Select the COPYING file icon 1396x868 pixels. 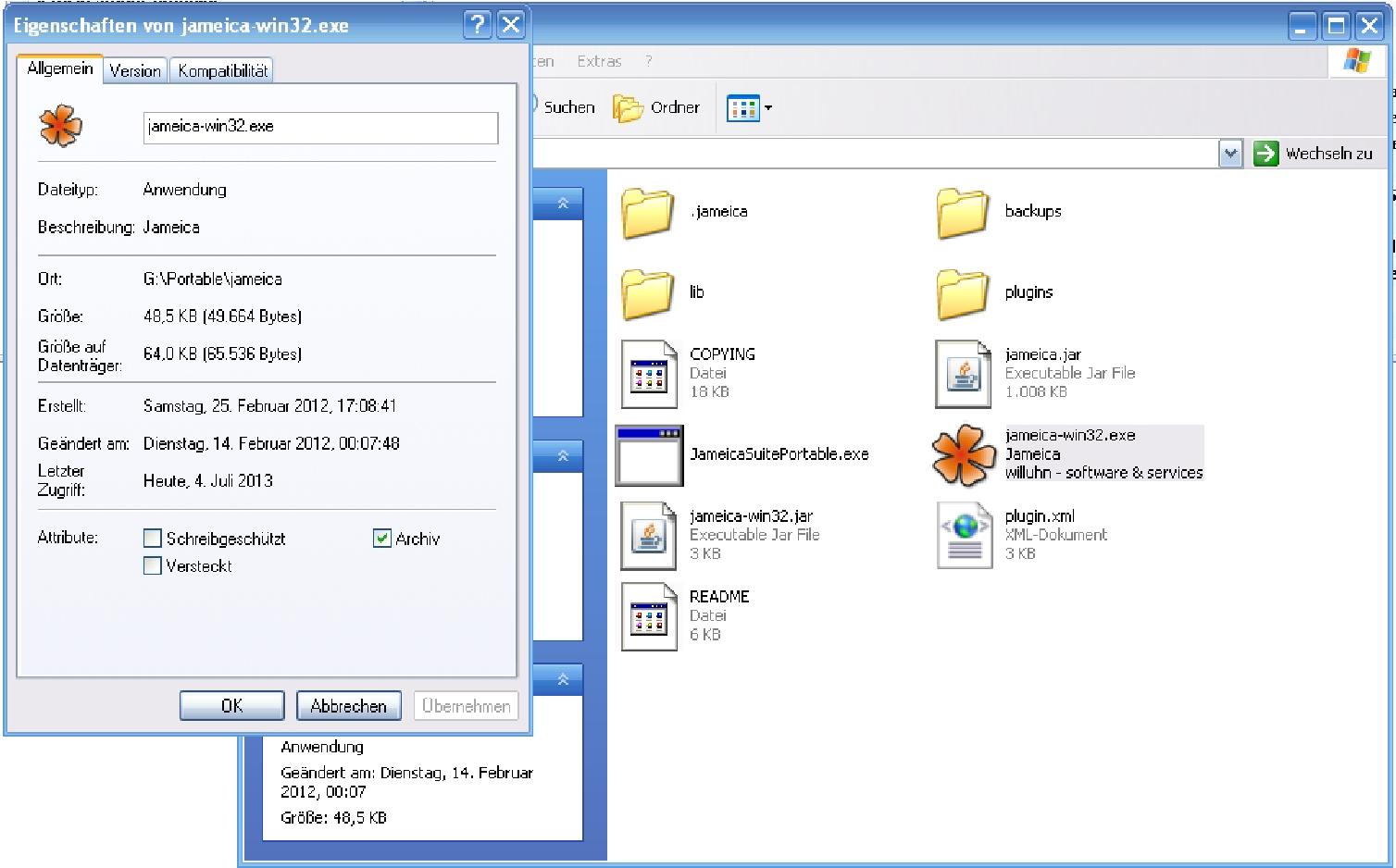pyautogui.click(x=649, y=374)
